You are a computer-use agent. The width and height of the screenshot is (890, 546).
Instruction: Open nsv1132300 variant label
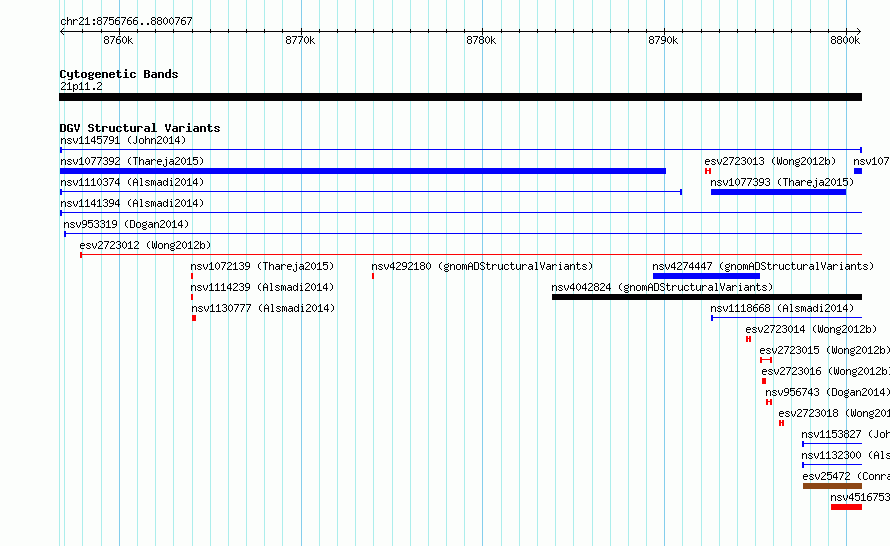click(846, 455)
